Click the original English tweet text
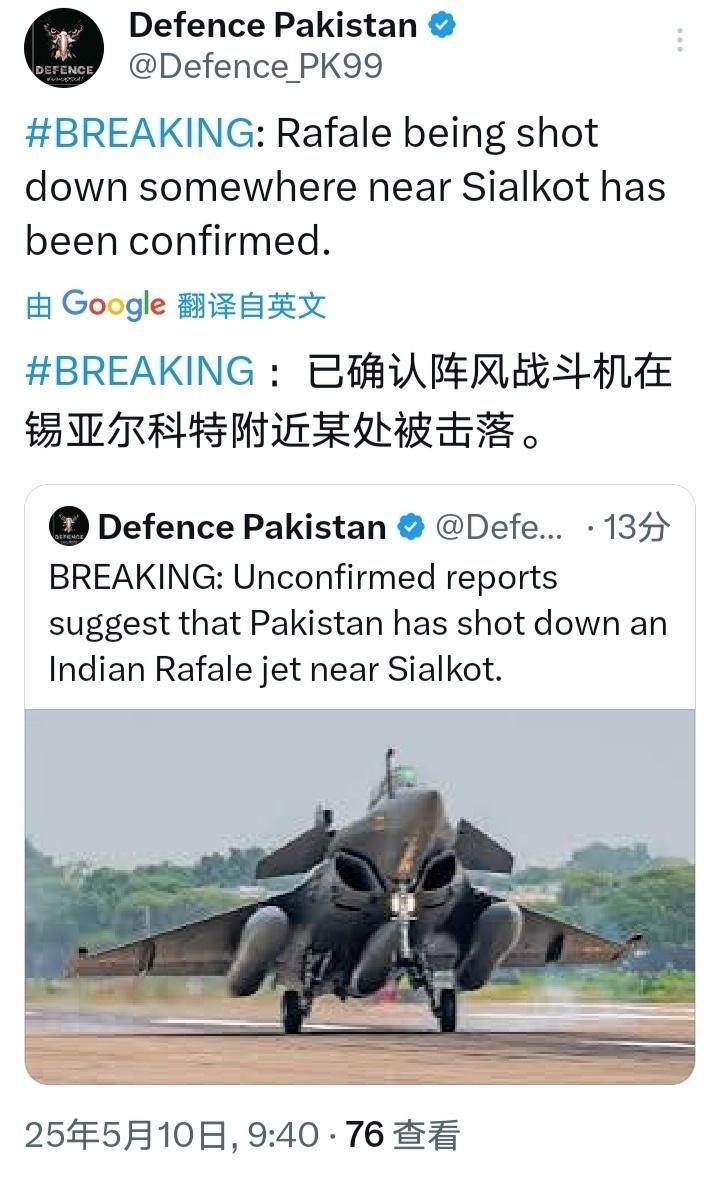The image size is (720, 1179). [x=346, y=187]
